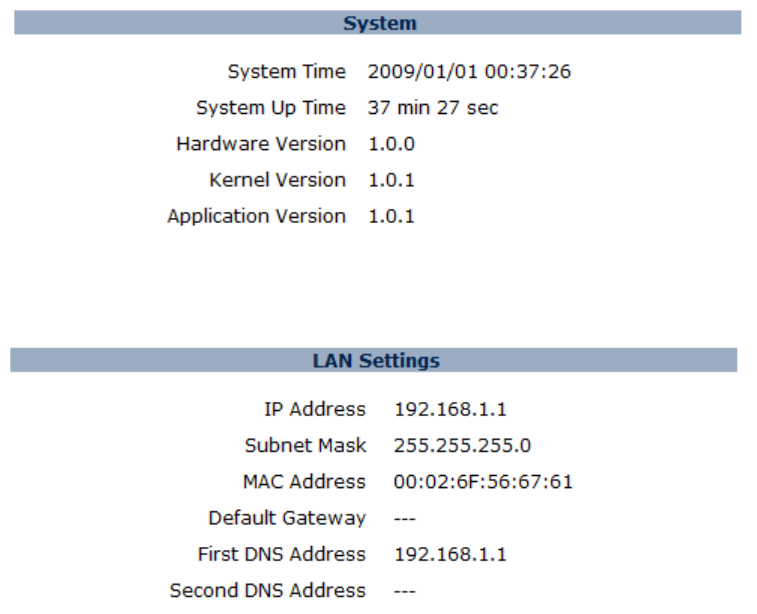The image size is (757, 614).
Task: Click the IP Address label
Action: coord(314,409)
